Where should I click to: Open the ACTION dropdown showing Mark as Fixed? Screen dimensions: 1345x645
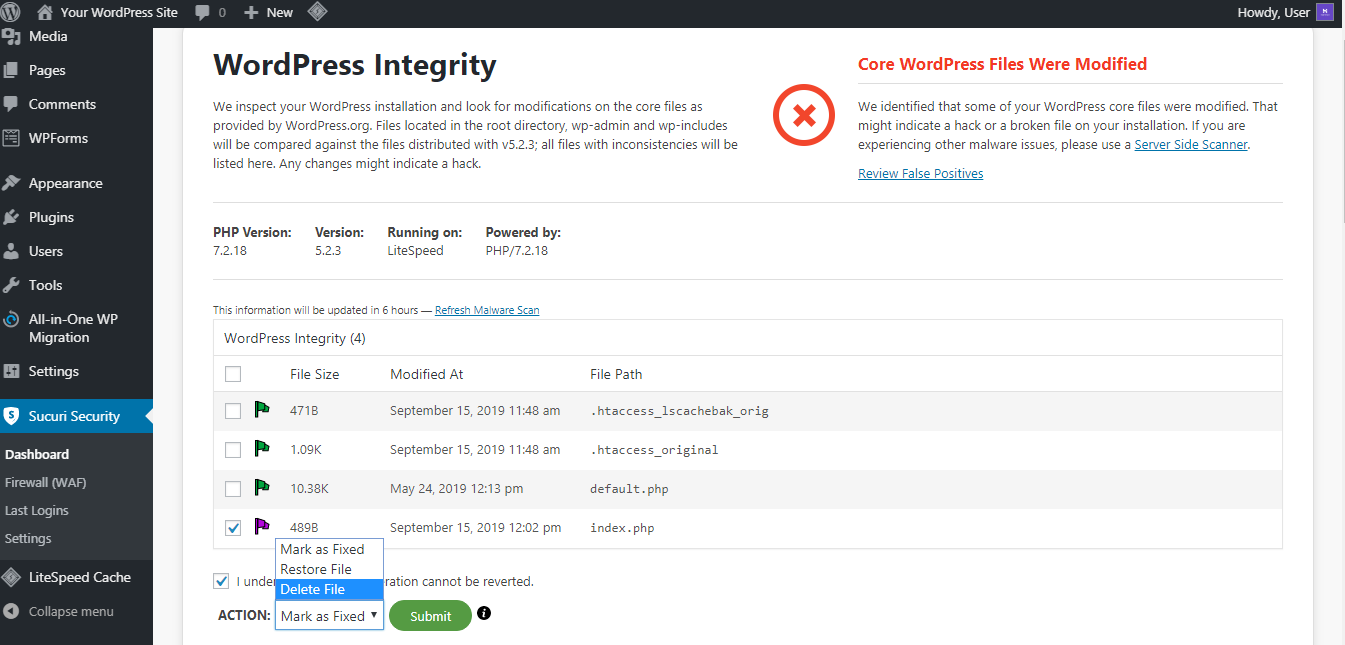click(x=329, y=616)
